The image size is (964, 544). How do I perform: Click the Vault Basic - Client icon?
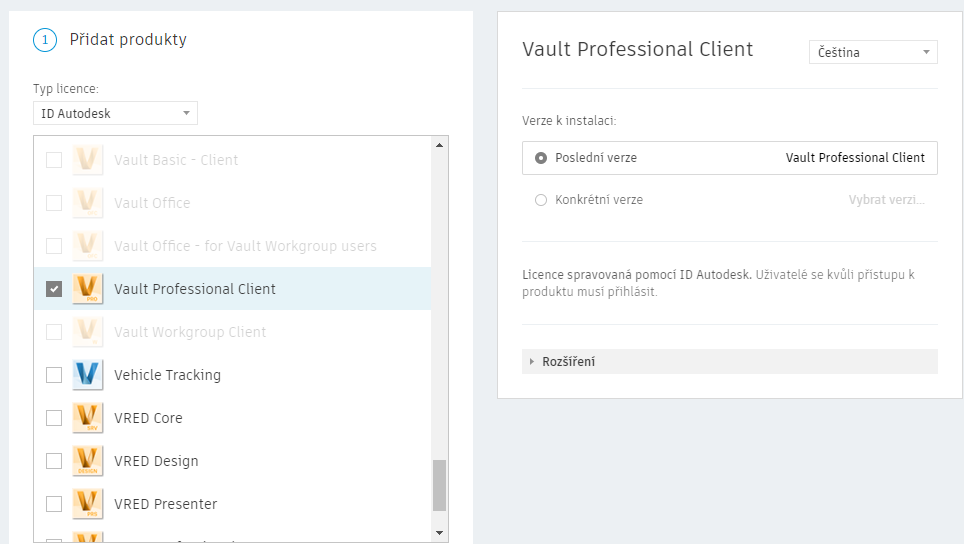tap(88, 160)
